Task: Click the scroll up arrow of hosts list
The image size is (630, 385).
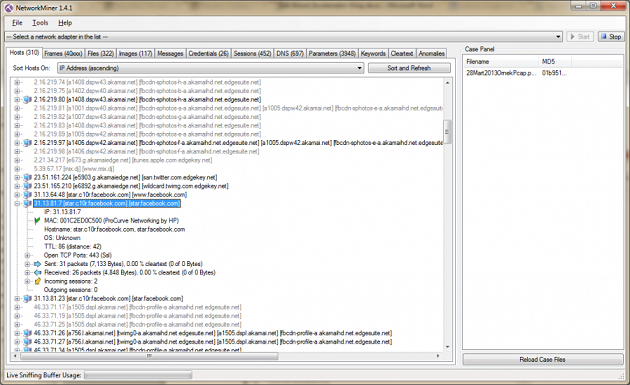Action: point(447,82)
